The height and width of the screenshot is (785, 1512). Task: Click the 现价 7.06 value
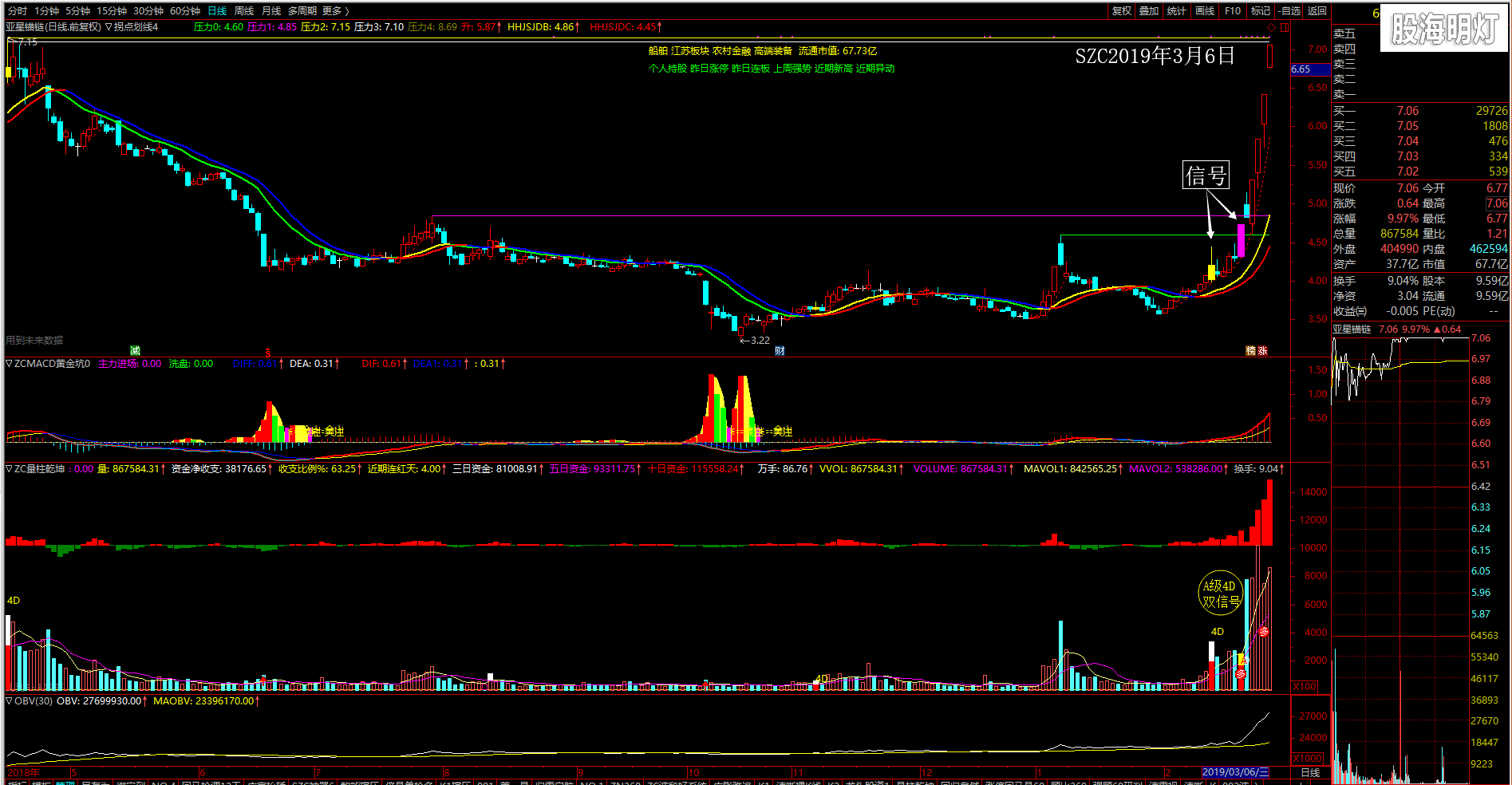(x=1407, y=188)
